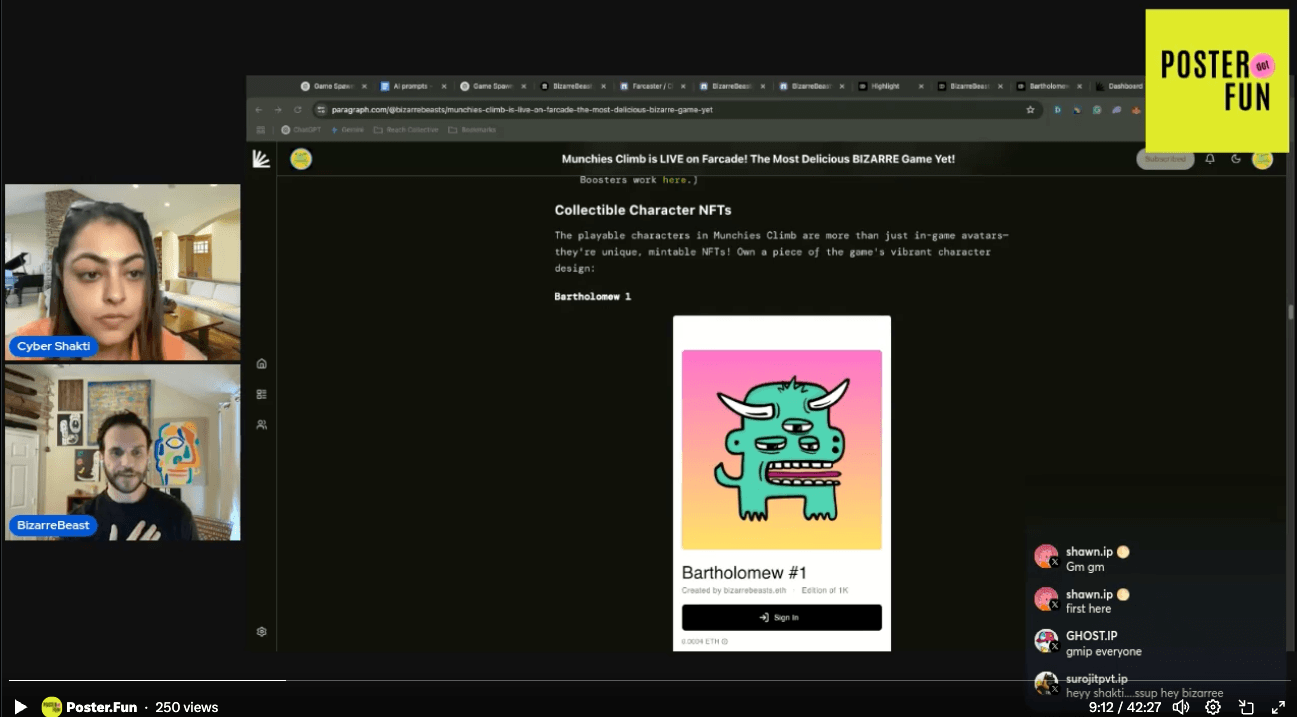Open the sidebar people icon
The height and width of the screenshot is (717, 1297).
tap(261, 425)
